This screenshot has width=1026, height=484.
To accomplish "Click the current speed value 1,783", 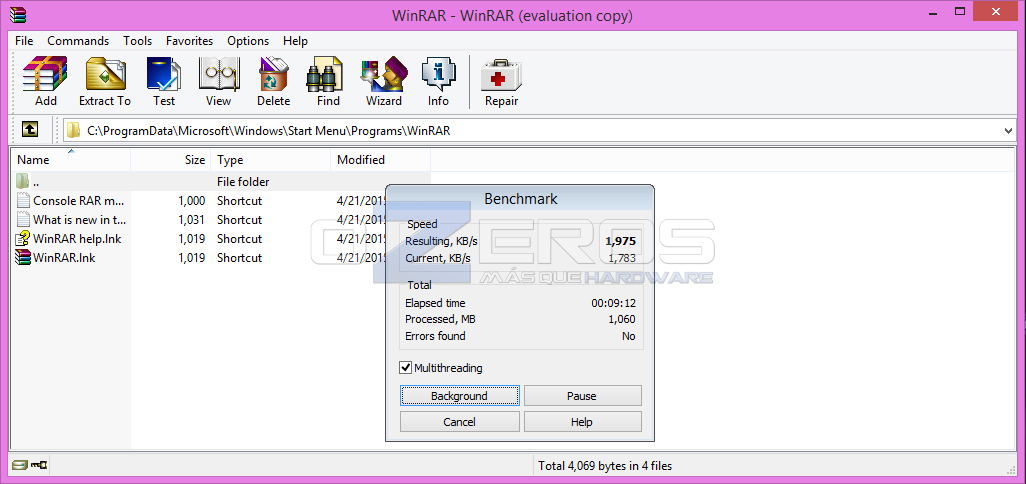I will click(622, 258).
